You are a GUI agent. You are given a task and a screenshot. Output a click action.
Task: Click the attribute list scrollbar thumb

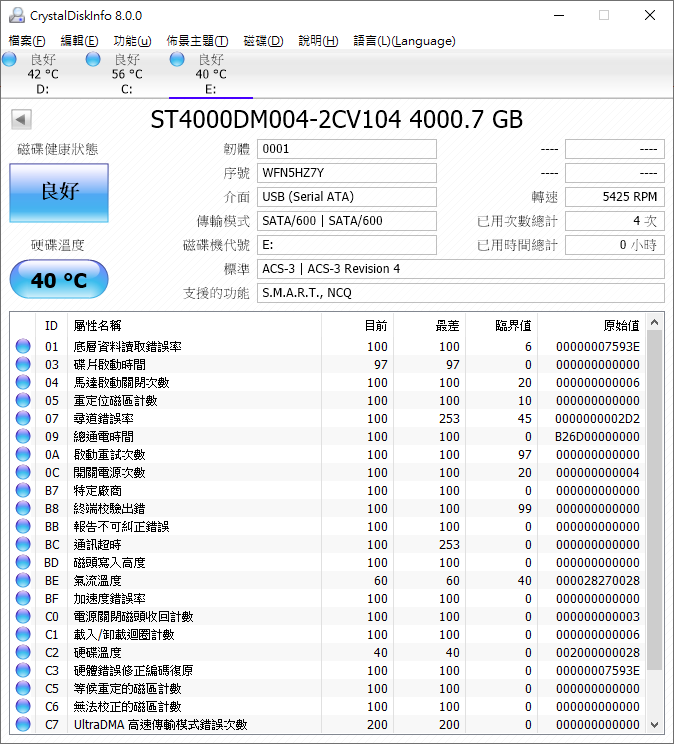click(x=655, y=500)
